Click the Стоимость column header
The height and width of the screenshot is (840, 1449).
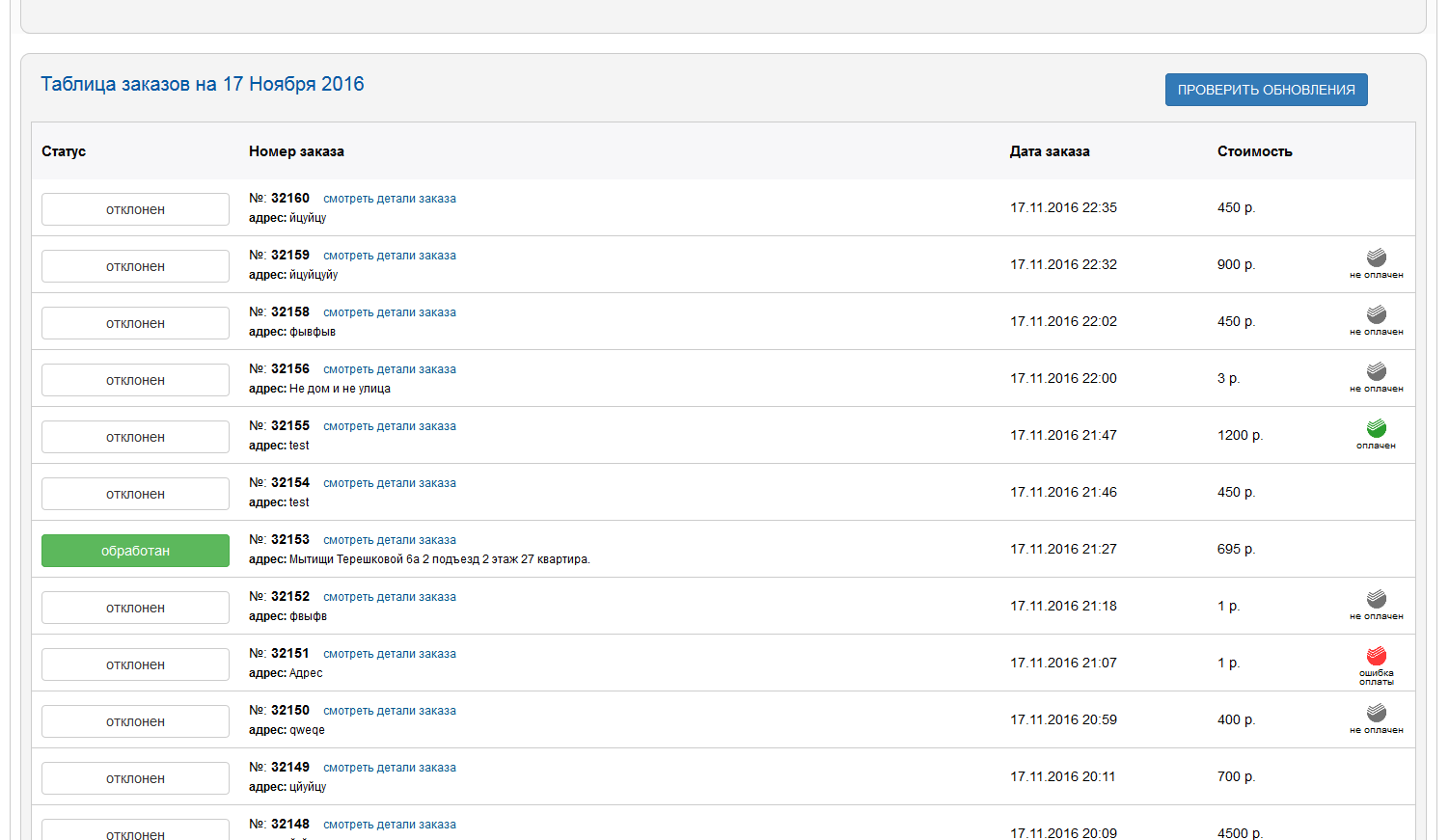1254,151
